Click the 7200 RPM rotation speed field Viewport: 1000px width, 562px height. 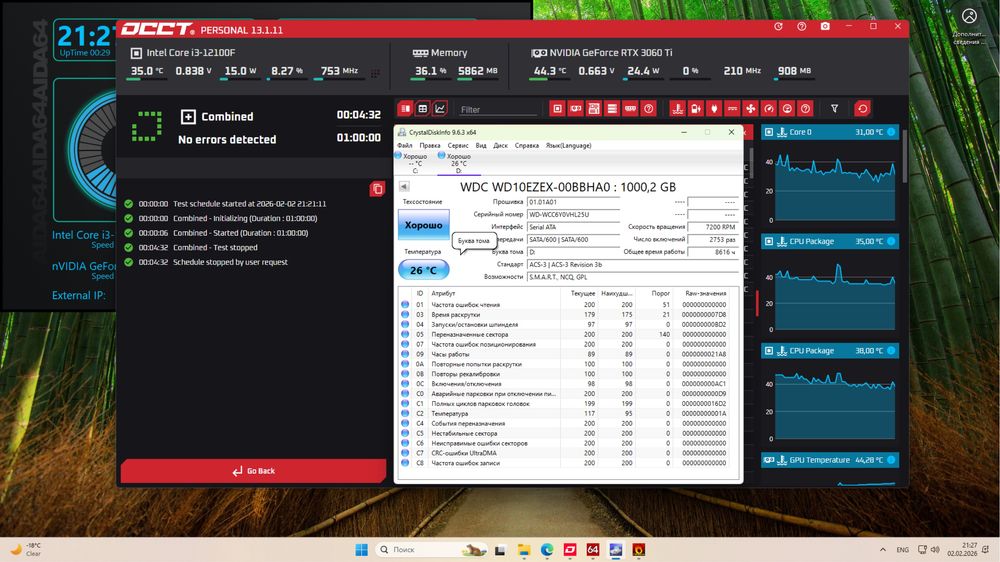tap(713, 227)
